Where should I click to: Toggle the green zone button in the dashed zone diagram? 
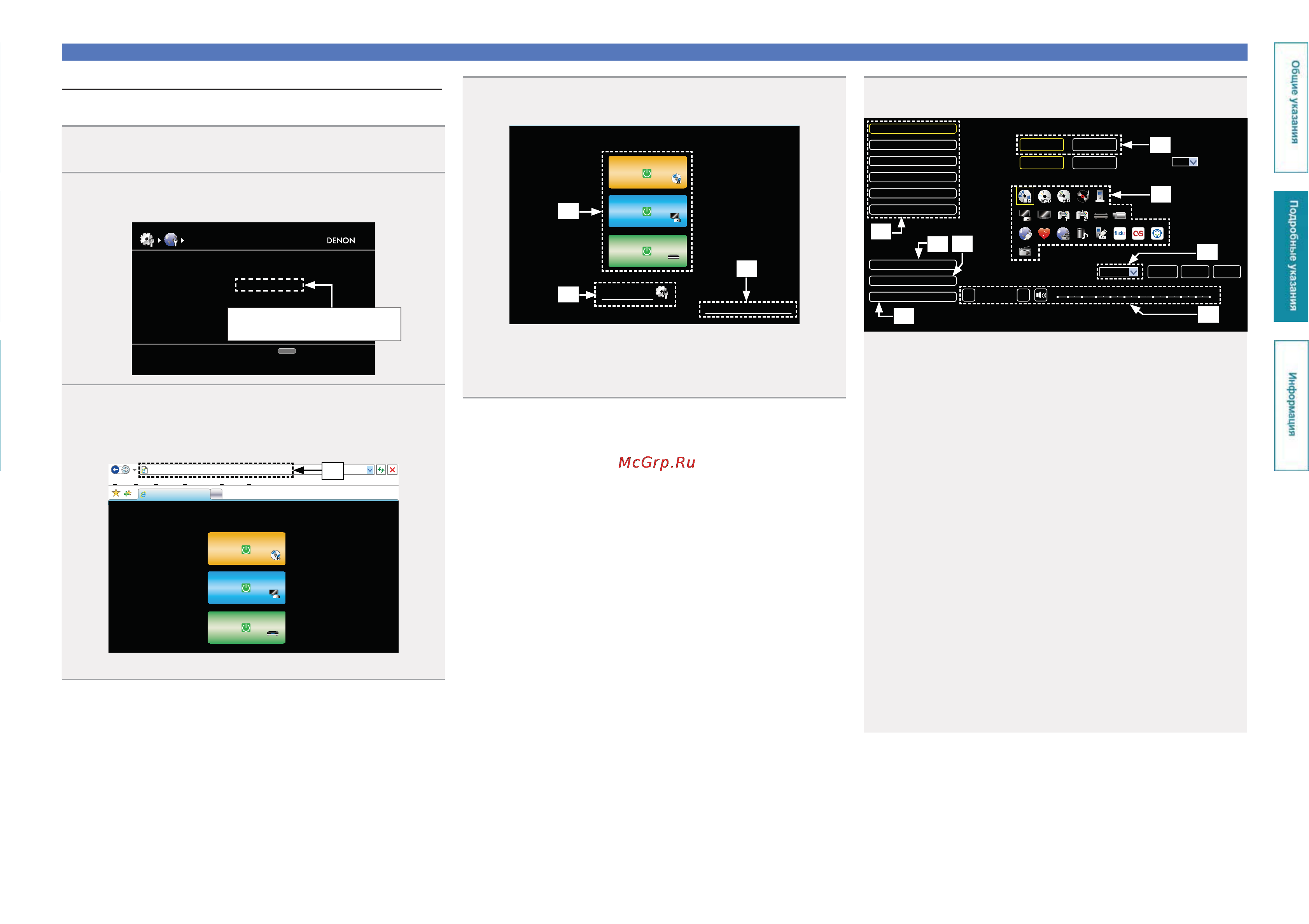click(647, 251)
